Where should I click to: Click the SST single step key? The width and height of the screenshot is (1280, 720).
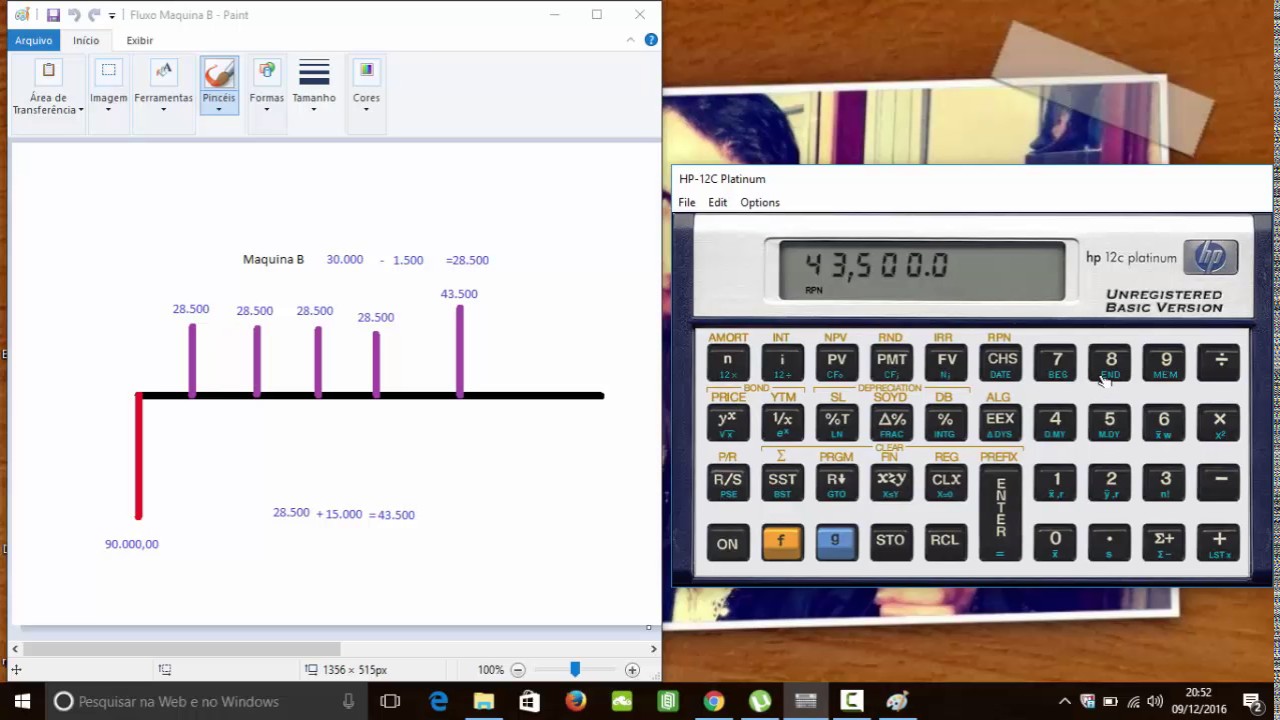point(782,484)
